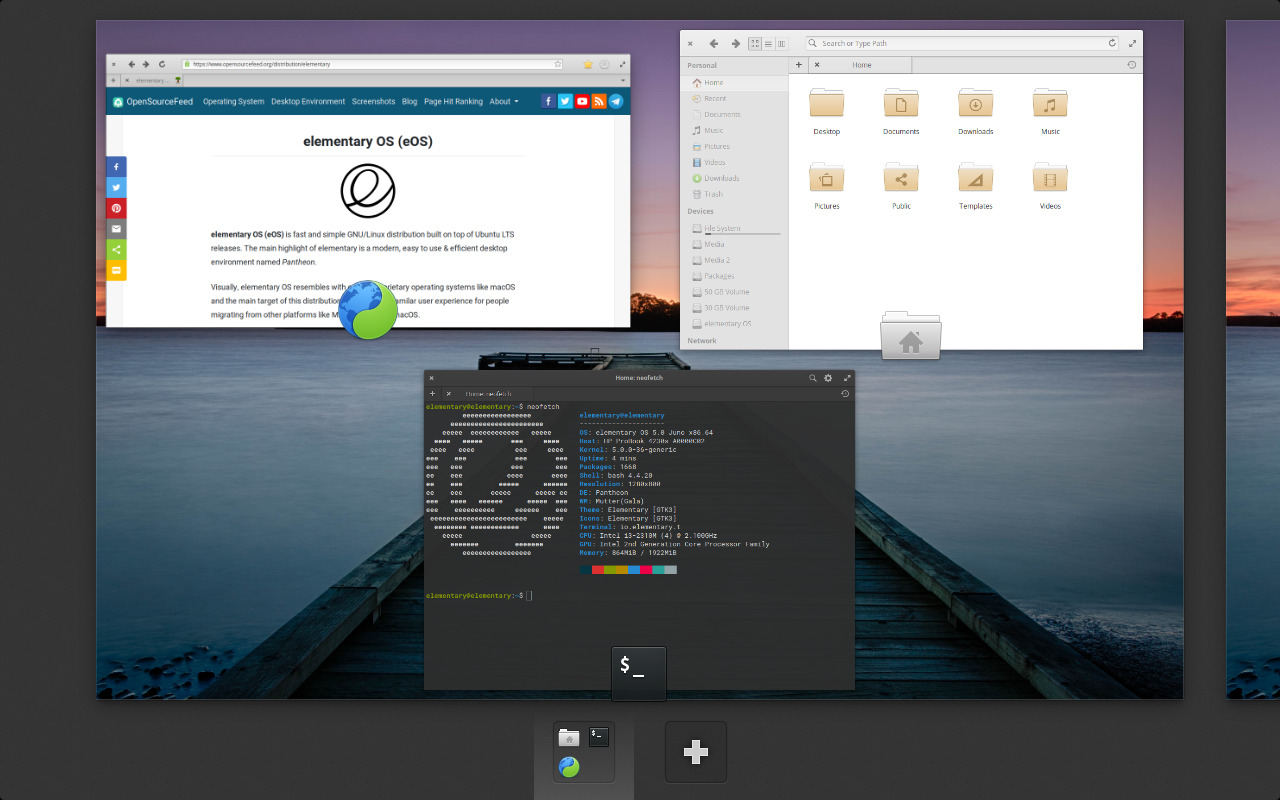Open the About dropdown on OpenSourceFeed navbar

[503, 101]
